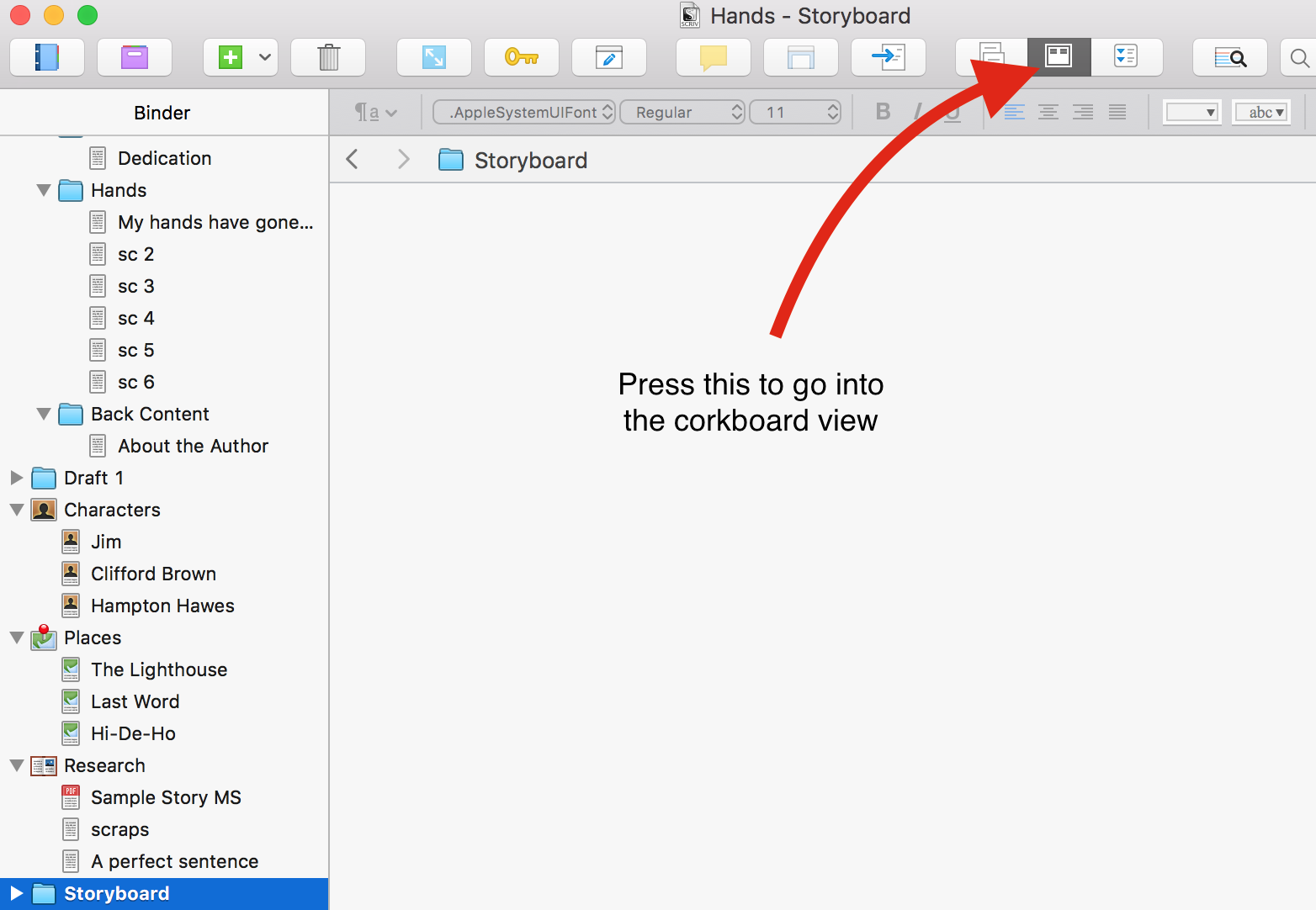Viewport: 1316px width, 910px height.
Task: Open the About the Author document
Action: click(x=193, y=446)
